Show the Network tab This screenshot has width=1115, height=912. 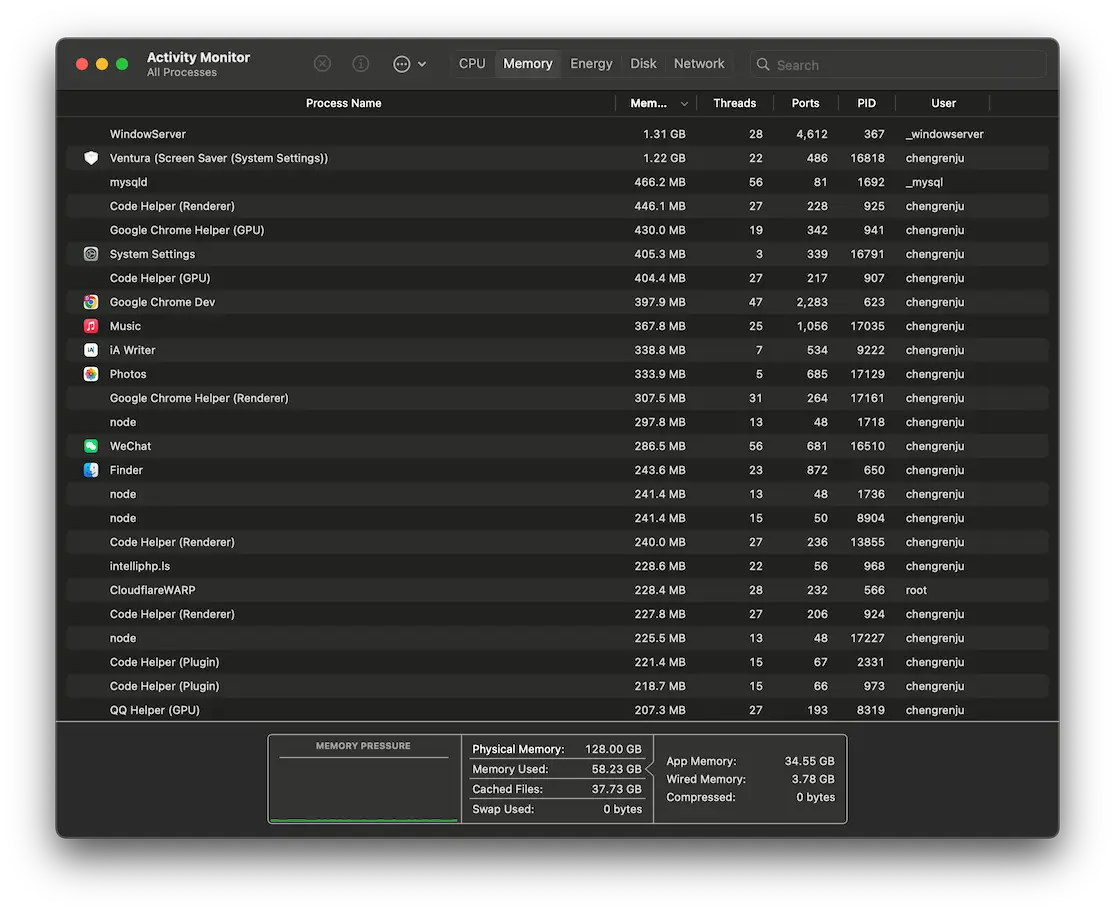click(x=699, y=64)
